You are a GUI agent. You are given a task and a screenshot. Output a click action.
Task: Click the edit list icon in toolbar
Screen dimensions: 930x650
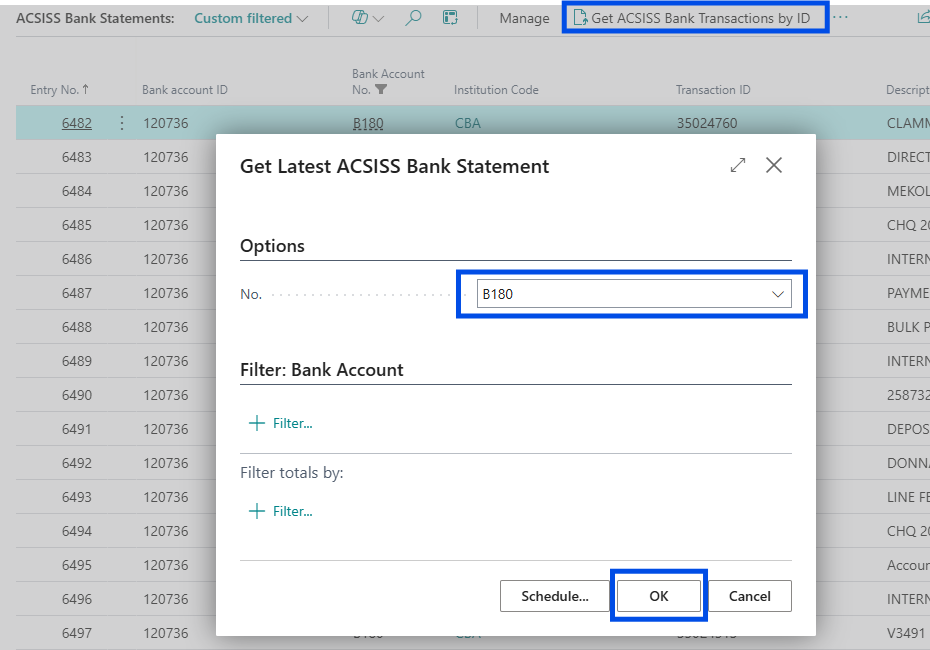click(x=451, y=18)
